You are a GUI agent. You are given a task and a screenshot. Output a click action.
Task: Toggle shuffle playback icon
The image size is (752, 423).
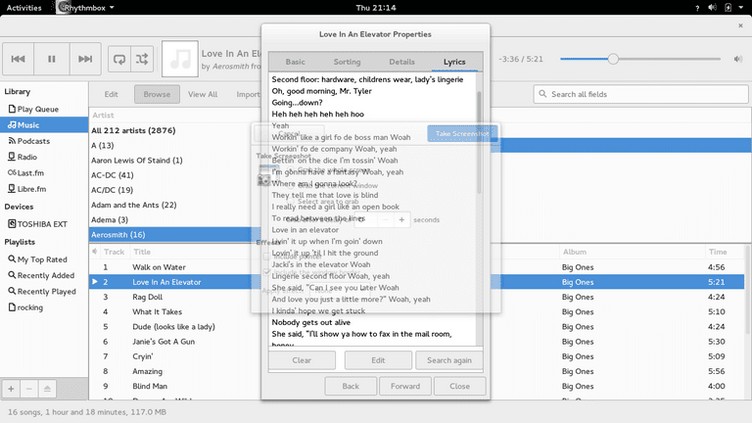(142, 59)
